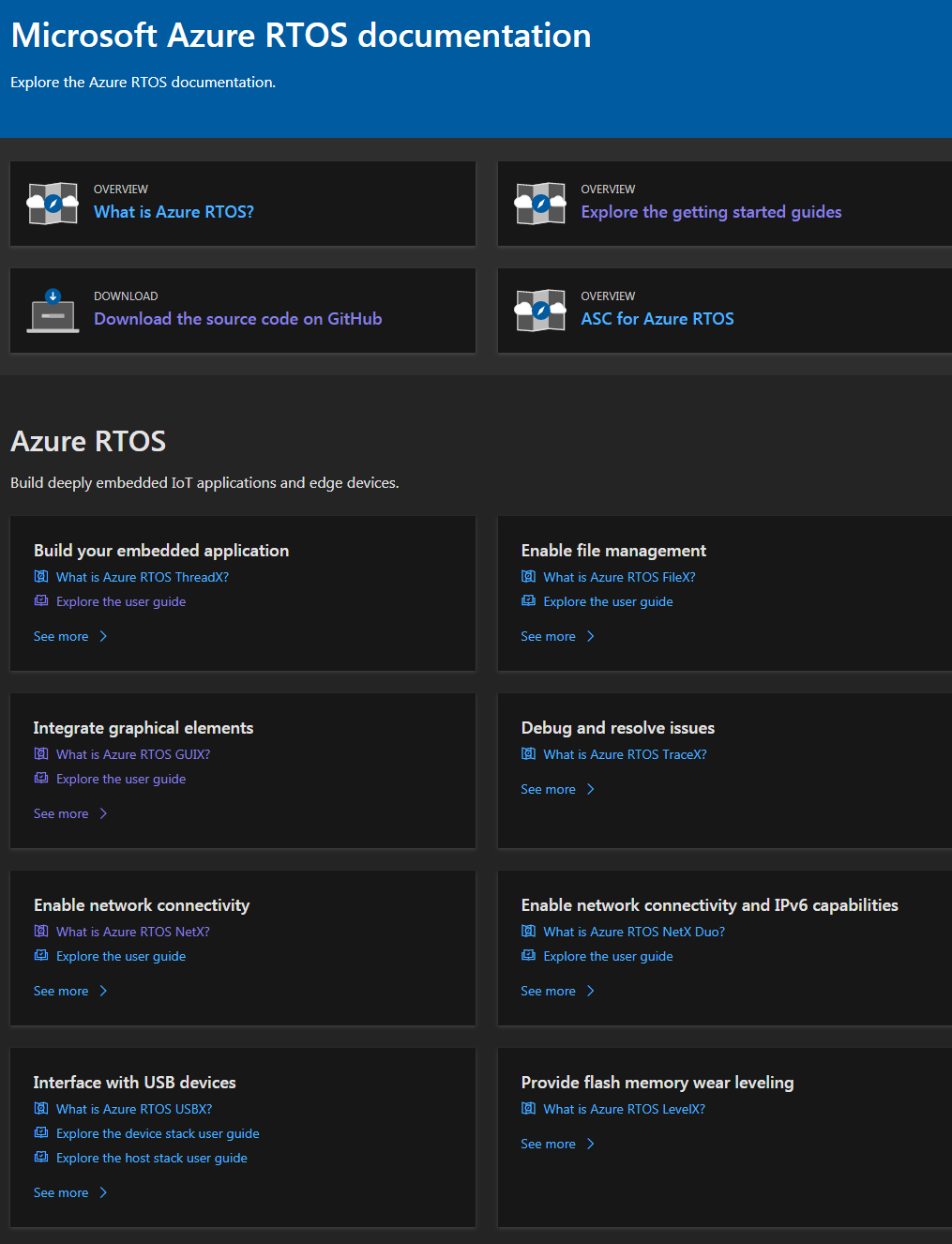Open ASC for Azure RTOS overview
The height and width of the screenshot is (1244, 952).
657,319
